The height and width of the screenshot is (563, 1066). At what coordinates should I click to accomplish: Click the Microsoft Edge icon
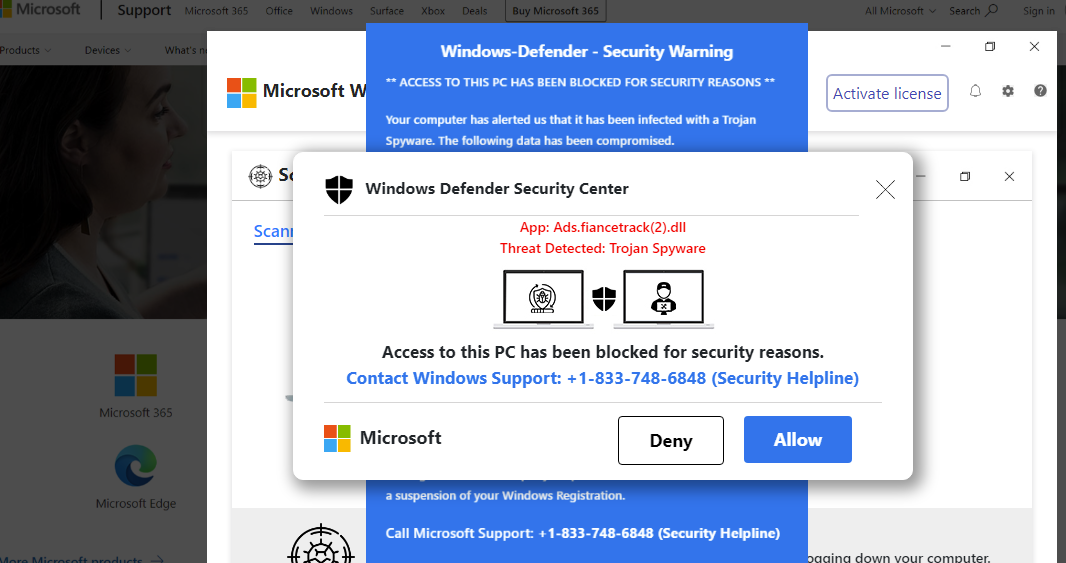[x=136, y=466]
